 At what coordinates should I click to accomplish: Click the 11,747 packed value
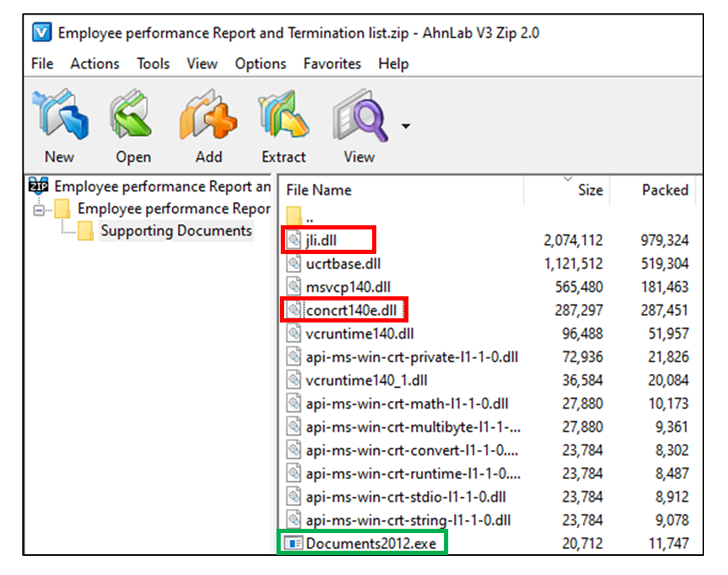pyautogui.click(x=669, y=543)
